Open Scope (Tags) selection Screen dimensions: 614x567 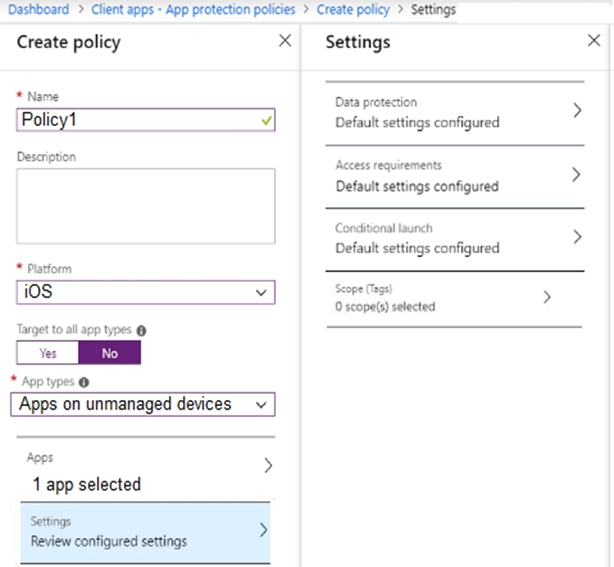(455, 297)
